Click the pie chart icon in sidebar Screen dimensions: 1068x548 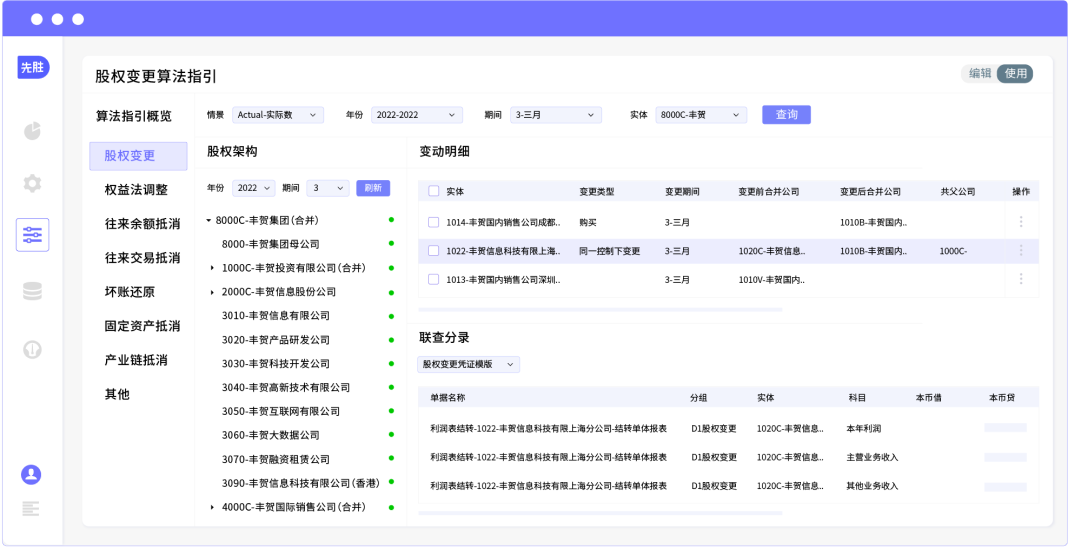point(32,131)
